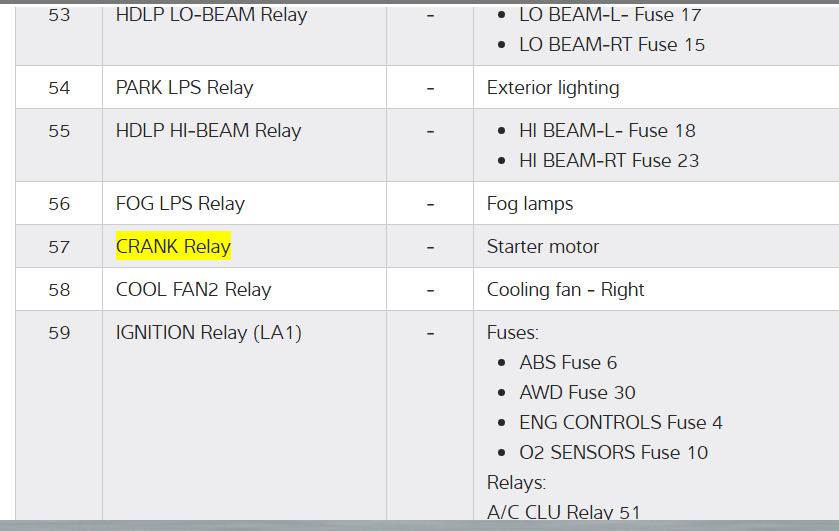Click the ABS Fuse 6 list item
The image size is (839, 531).
[568, 363]
